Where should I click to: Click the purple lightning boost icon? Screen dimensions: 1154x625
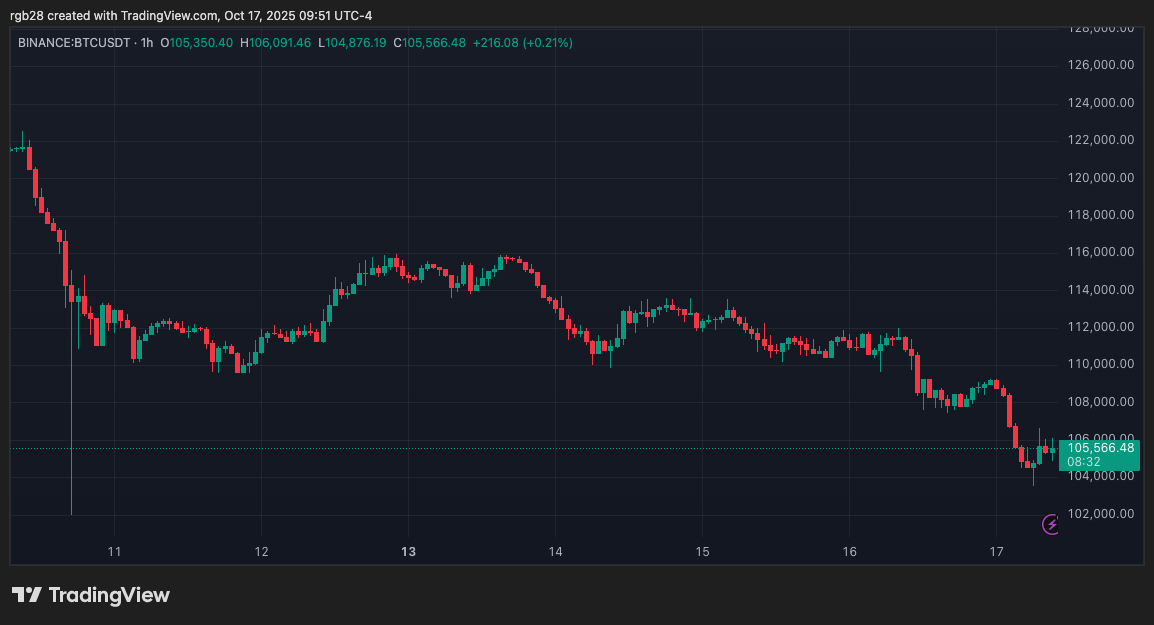click(x=1051, y=524)
